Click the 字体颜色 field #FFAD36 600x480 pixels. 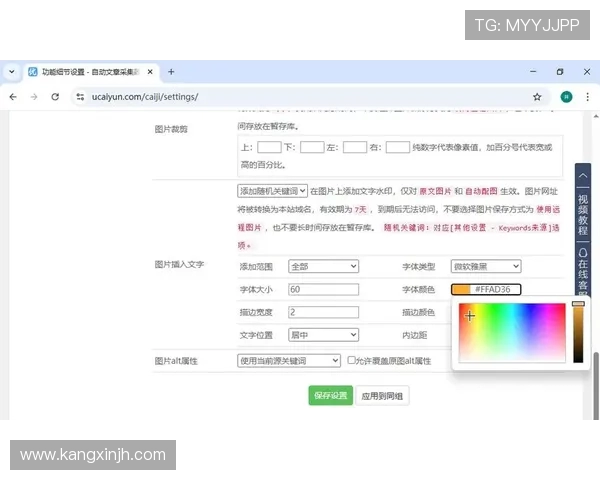[486, 289]
